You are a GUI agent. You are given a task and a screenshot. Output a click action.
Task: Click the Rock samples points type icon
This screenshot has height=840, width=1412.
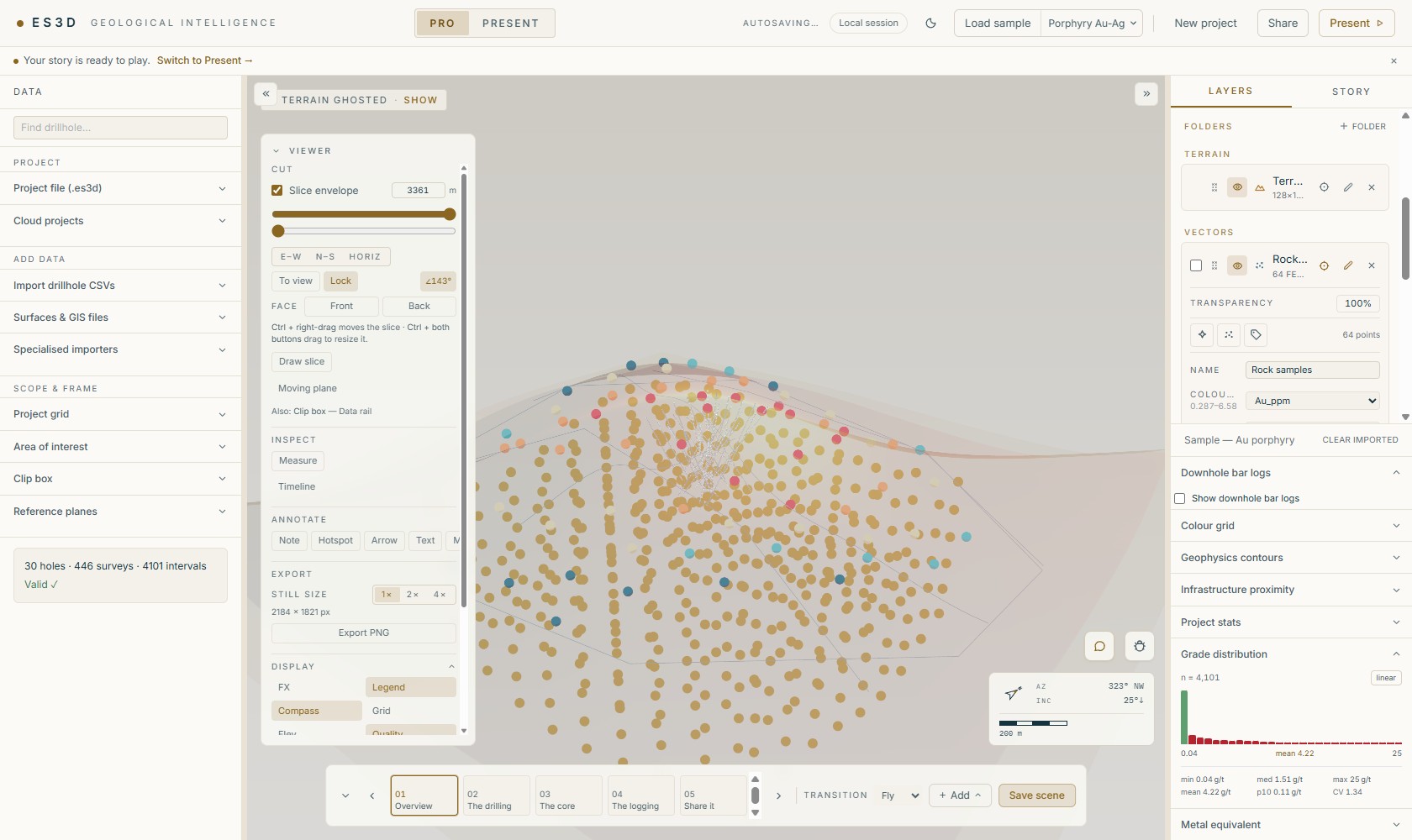[x=1260, y=265]
